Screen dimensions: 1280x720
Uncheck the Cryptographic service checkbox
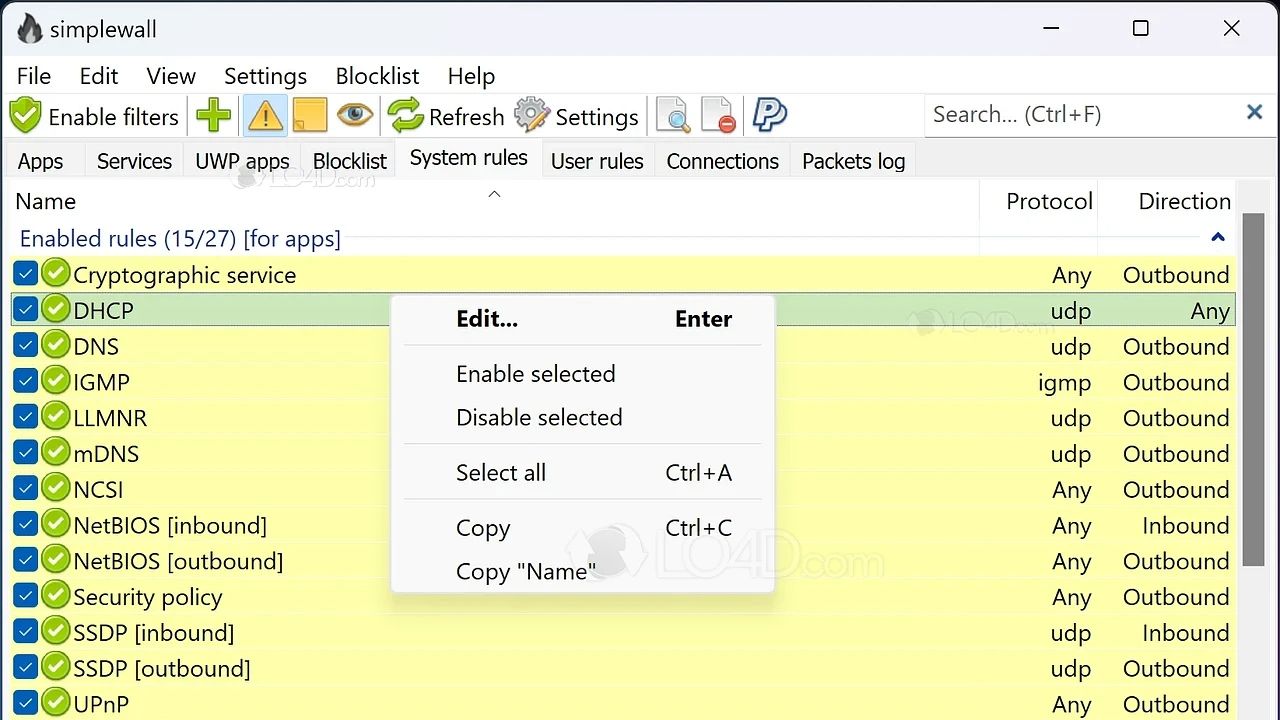tap(26, 274)
